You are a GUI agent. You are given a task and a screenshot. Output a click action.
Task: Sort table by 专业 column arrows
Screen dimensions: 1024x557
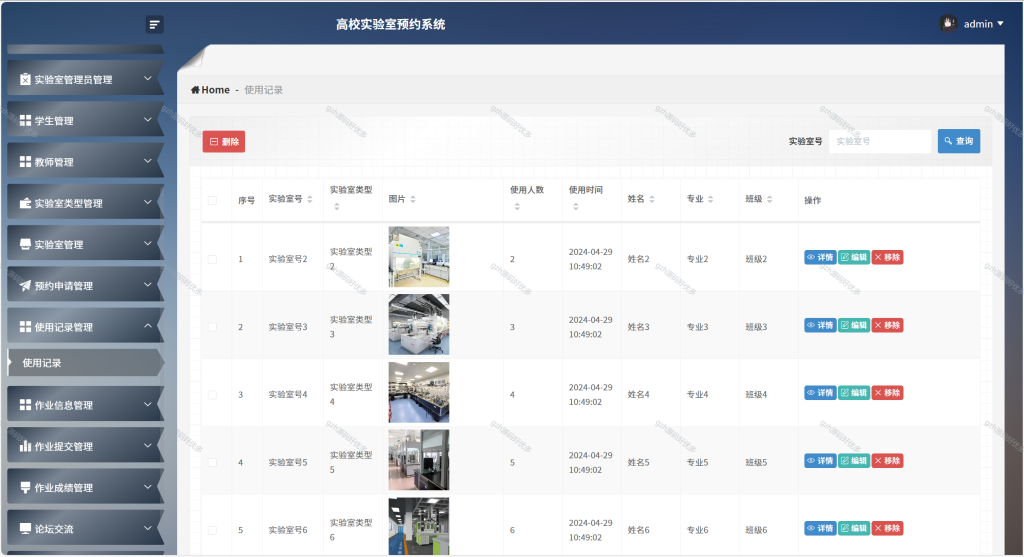[711, 199]
